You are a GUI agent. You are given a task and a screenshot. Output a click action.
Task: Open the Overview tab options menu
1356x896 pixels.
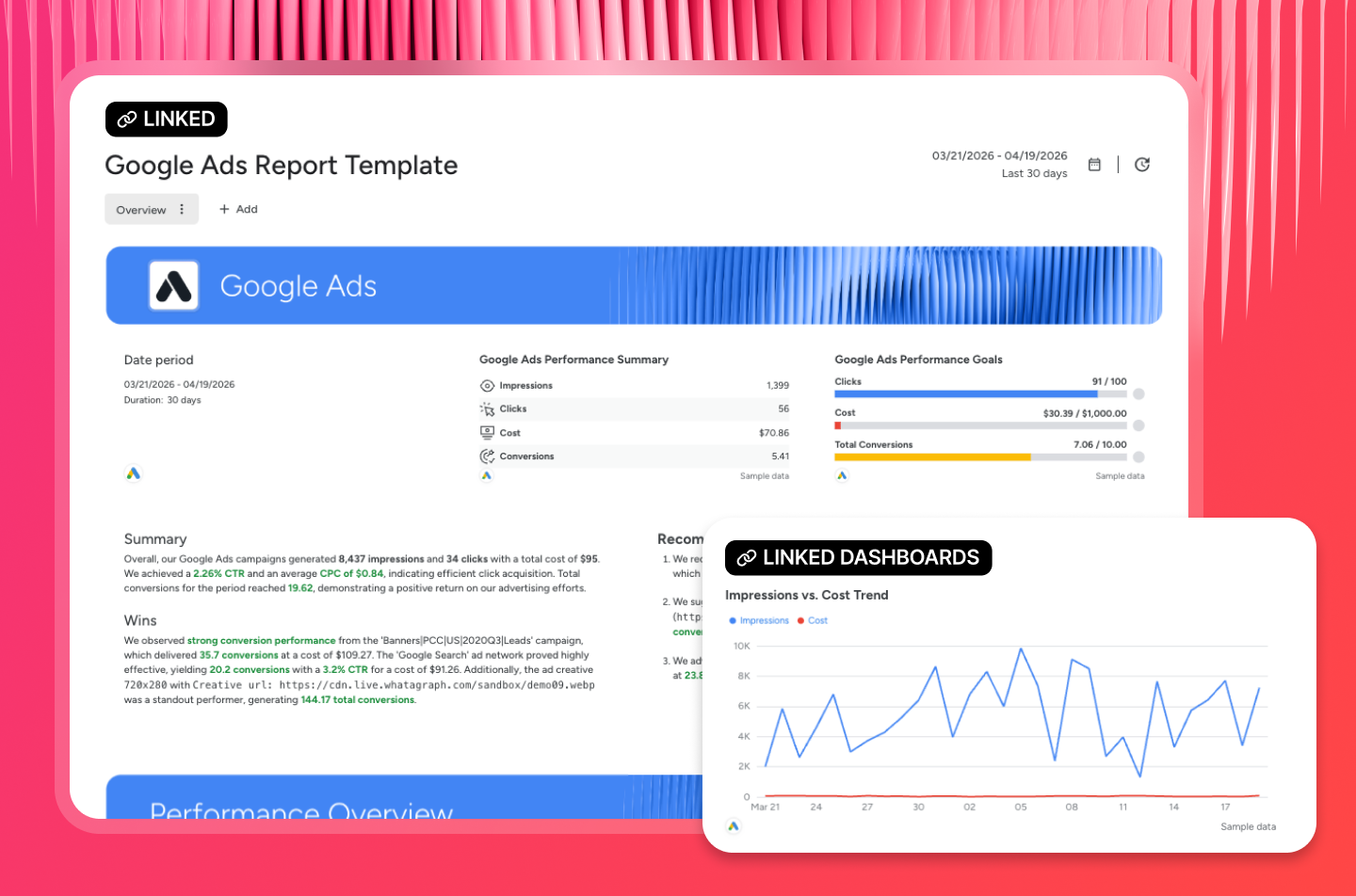coord(182,210)
